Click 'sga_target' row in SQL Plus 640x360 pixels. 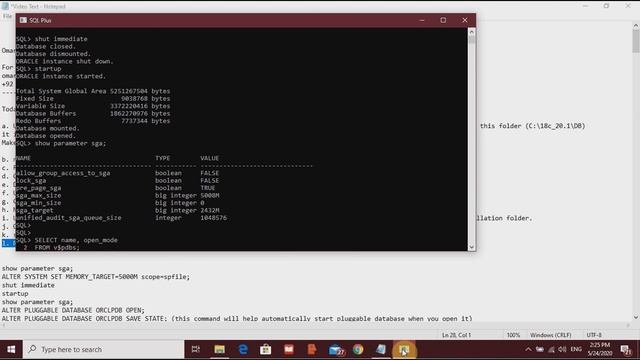118,211
